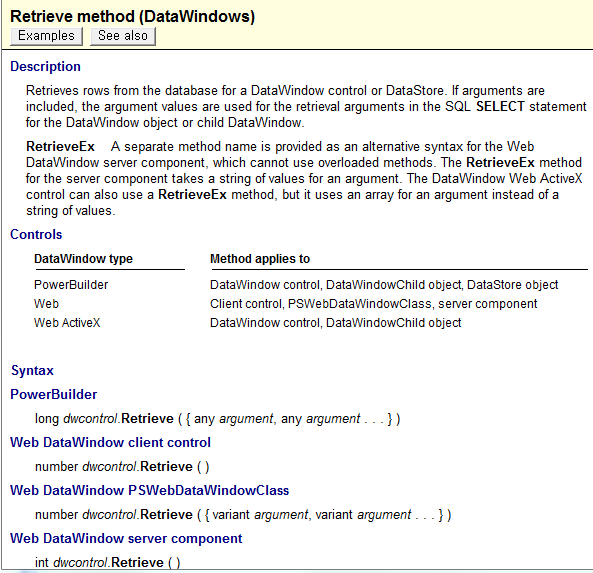
Task: Click Web ActiveX row's 'DataWindow control, DataWindowChild object'
Action: (335, 323)
